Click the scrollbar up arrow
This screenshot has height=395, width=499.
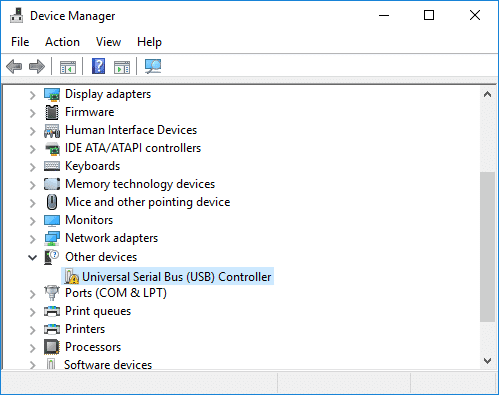pyautogui.click(x=487, y=94)
